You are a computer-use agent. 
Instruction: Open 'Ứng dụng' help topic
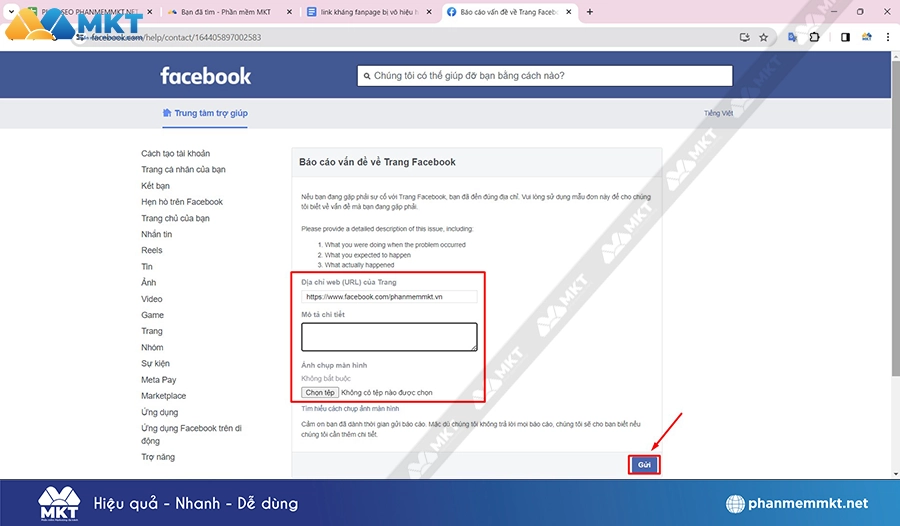tap(160, 412)
